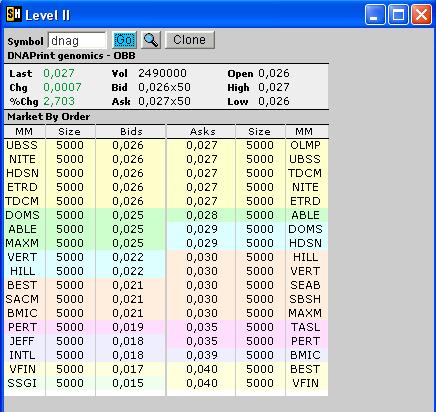Image resolution: width=436 pixels, height=412 pixels.
Task: Click the Clone button
Action: [190, 40]
